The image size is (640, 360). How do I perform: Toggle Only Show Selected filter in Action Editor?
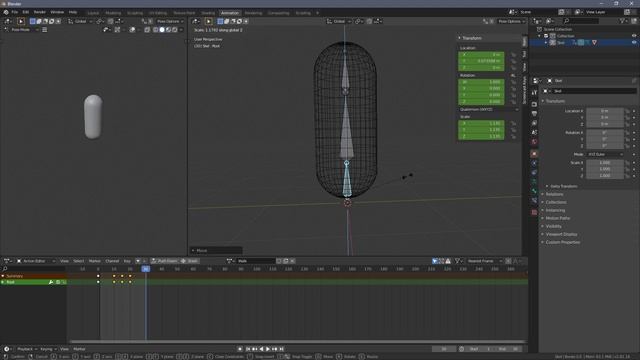pyautogui.click(x=435, y=261)
